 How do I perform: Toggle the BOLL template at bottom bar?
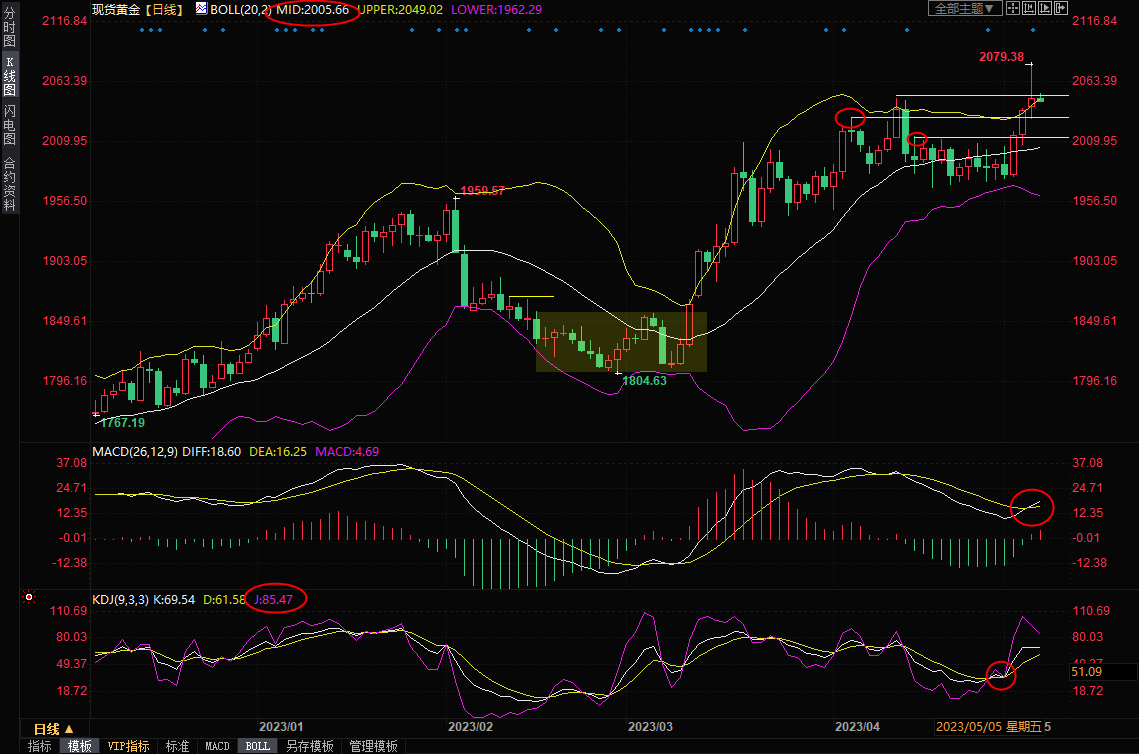(257, 746)
